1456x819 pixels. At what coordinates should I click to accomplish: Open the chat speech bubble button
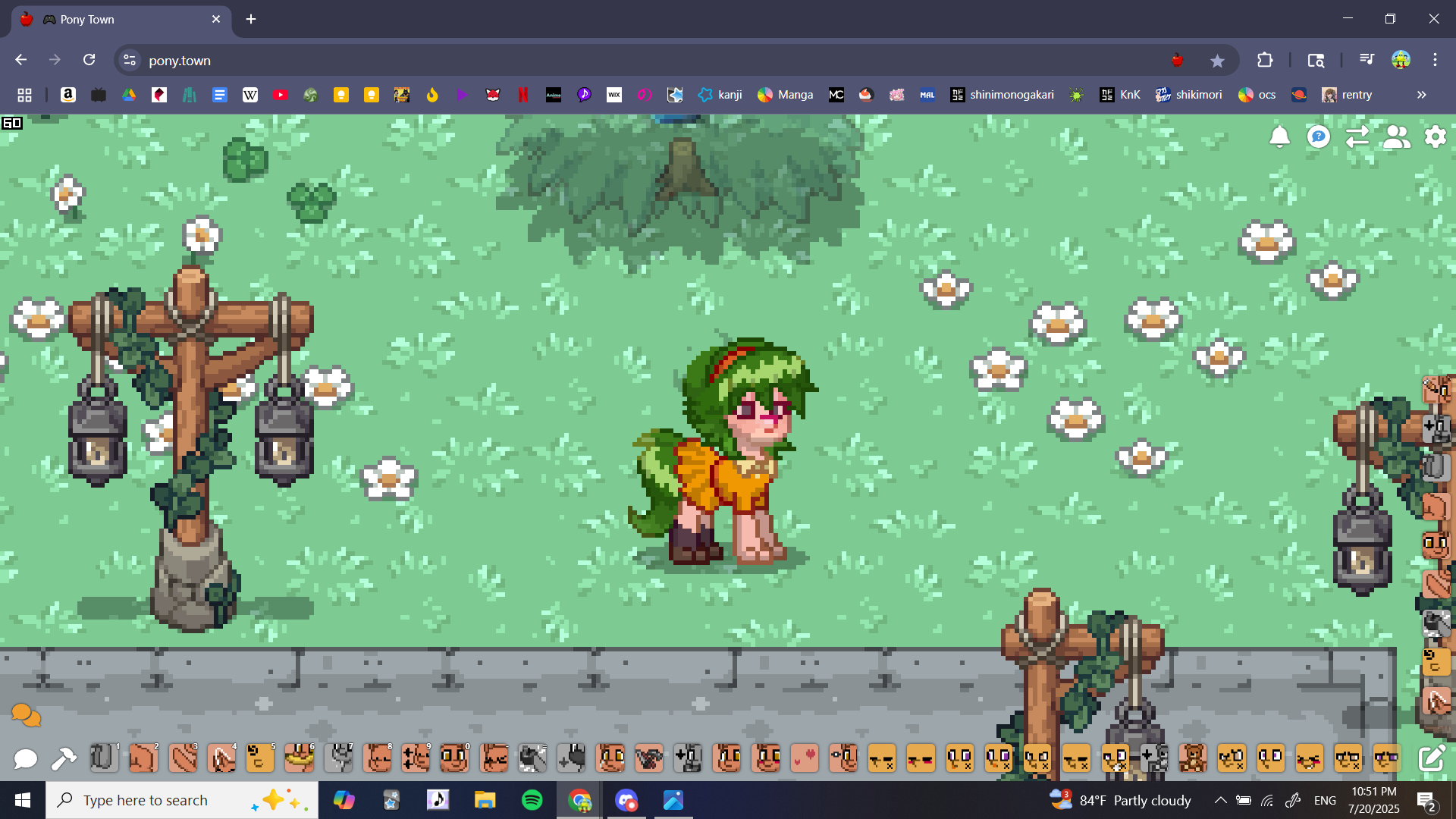tap(25, 758)
